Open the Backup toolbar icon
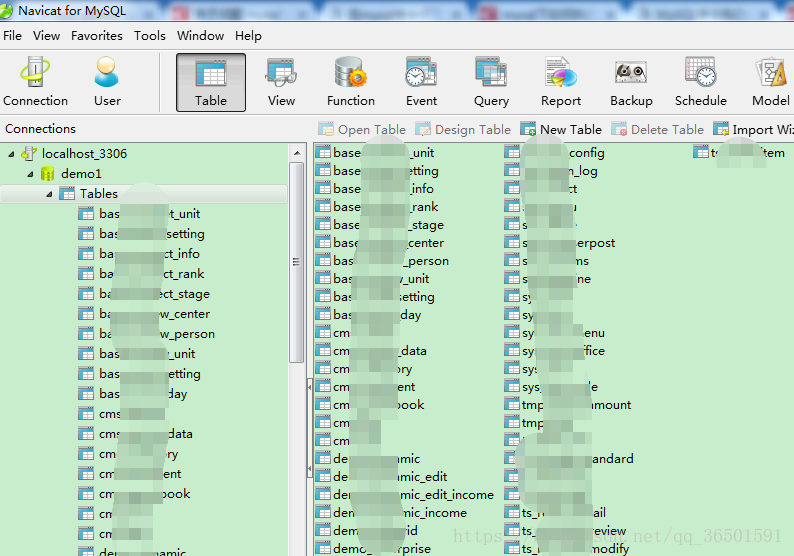 click(631, 81)
